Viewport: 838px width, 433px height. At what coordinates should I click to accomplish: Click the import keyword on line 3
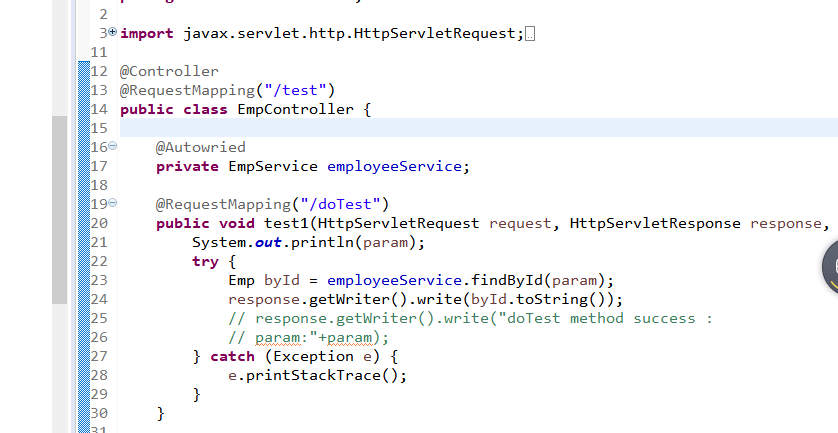coord(147,34)
